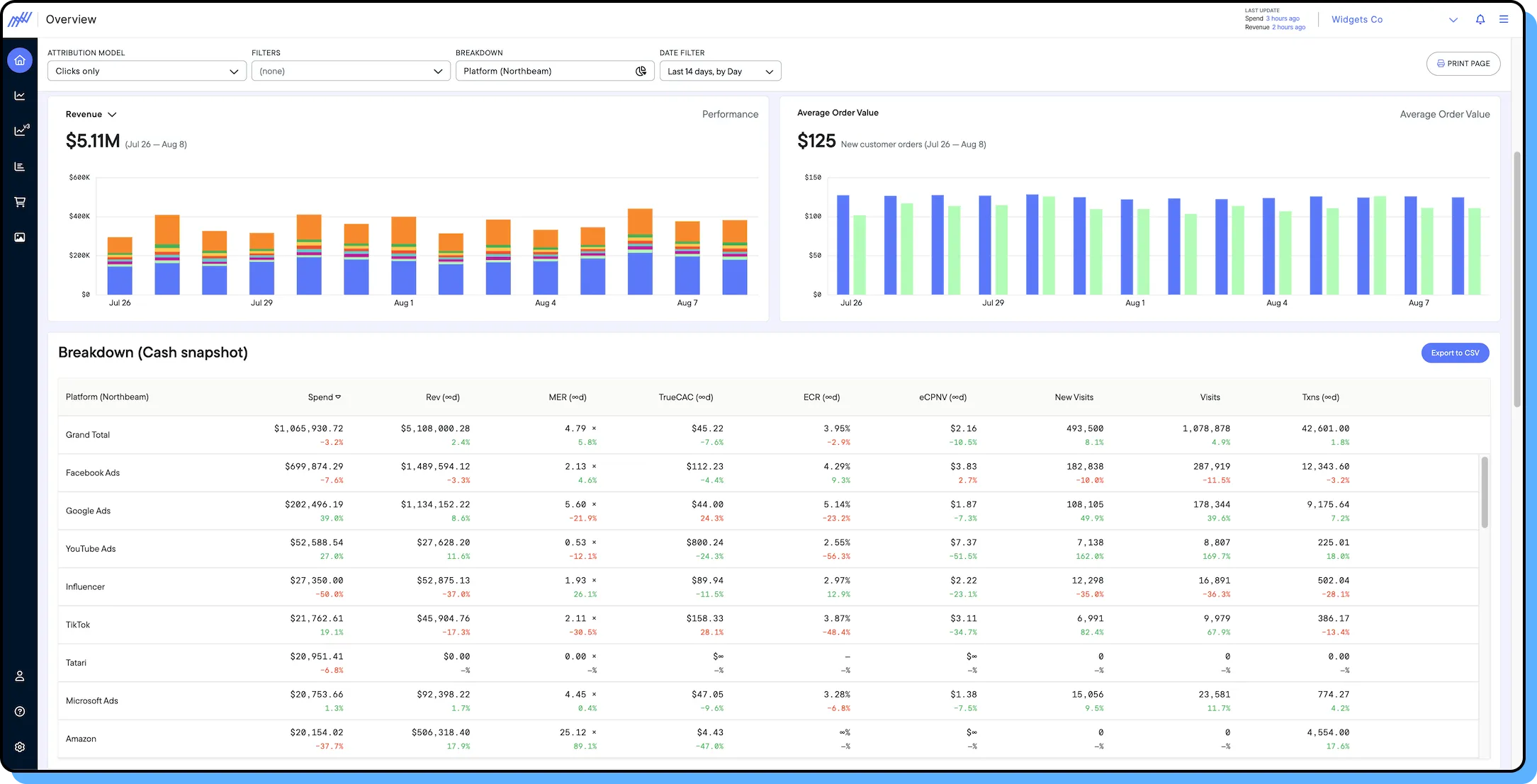
Task: Select the Average Order Value tab
Action: (1444, 114)
